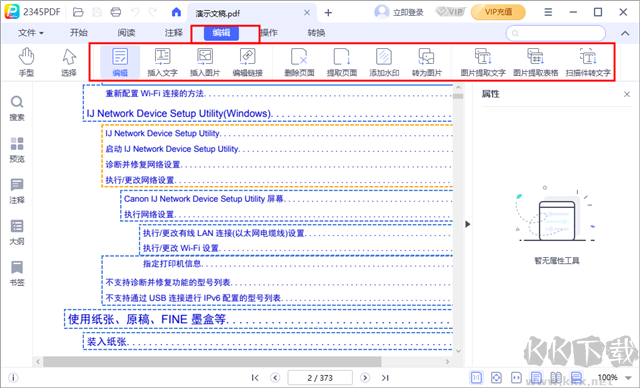Toggle two-page book view icon
640x388 pixels.
pyautogui.click(x=556, y=378)
